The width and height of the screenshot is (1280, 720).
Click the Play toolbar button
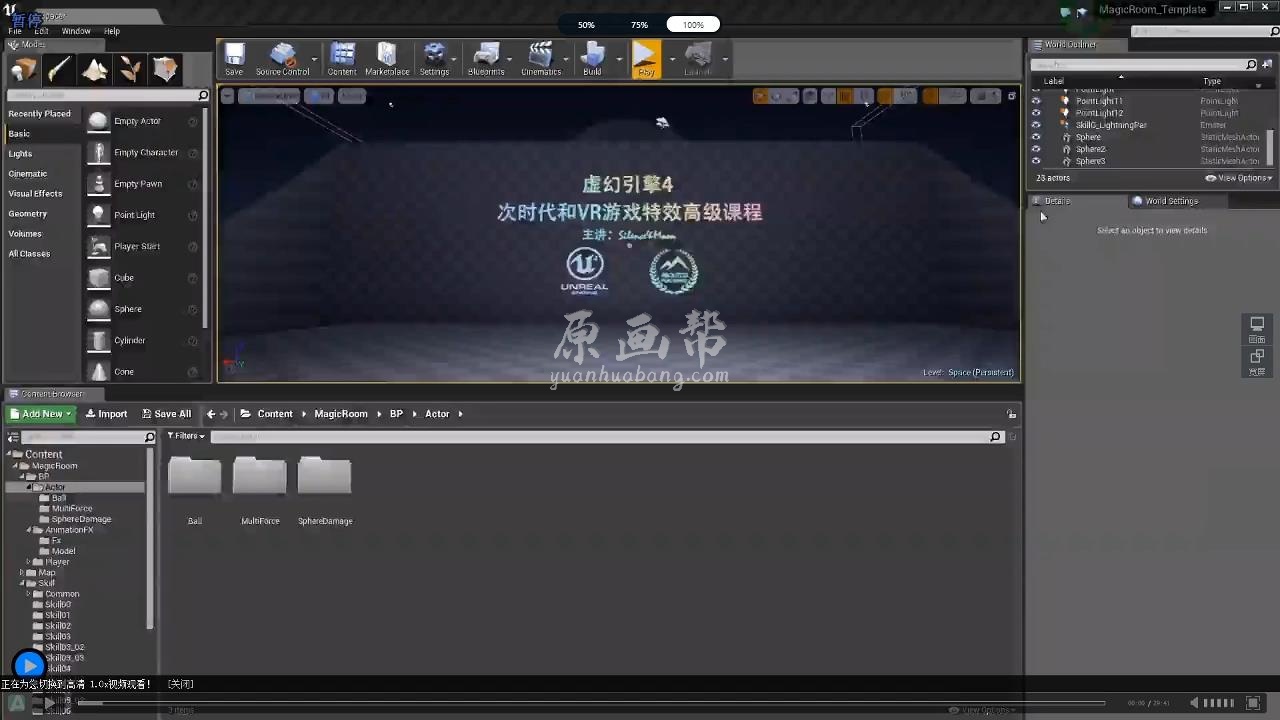646,58
